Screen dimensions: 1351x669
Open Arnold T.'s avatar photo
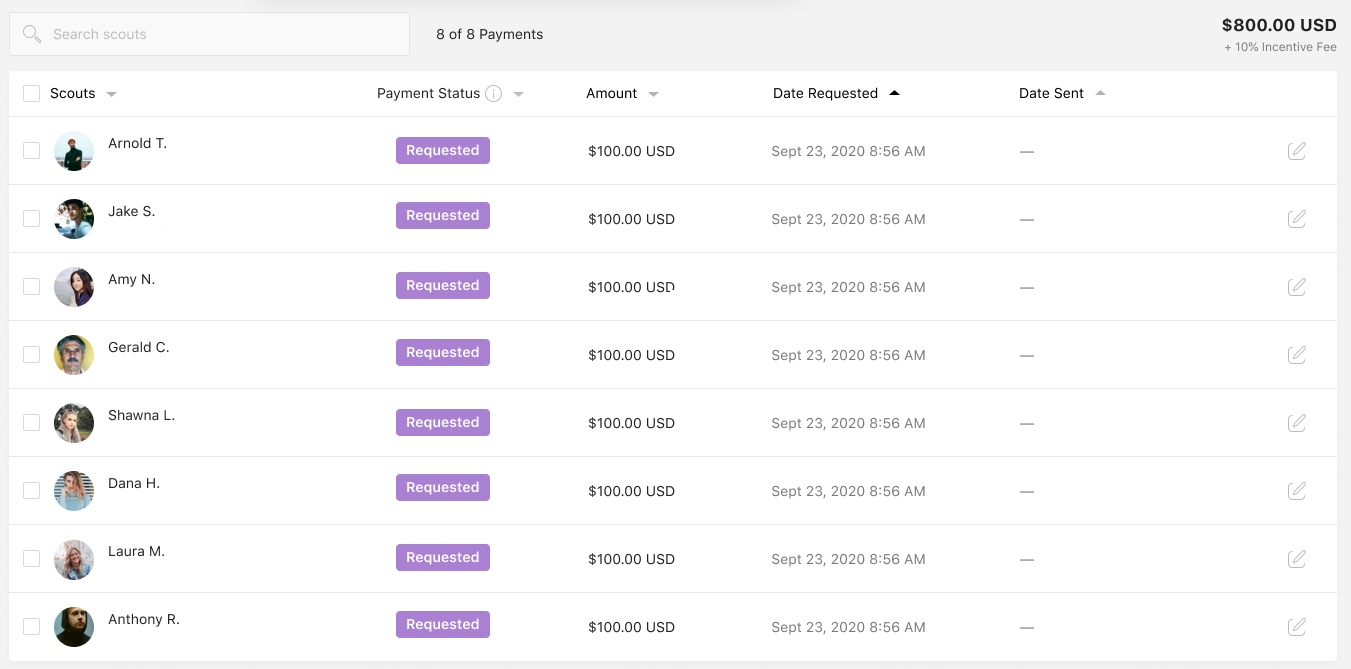pyautogui.click(x=74, y=151)
